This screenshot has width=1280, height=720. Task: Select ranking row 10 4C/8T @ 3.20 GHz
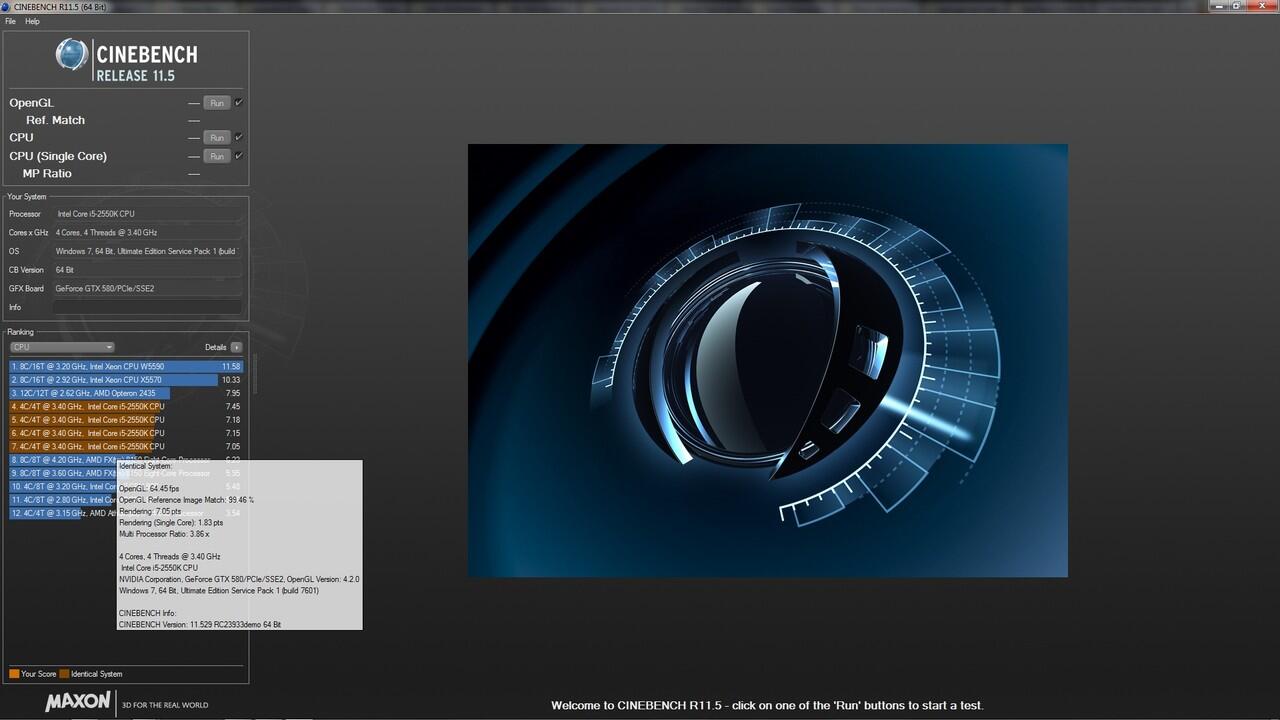63,486
